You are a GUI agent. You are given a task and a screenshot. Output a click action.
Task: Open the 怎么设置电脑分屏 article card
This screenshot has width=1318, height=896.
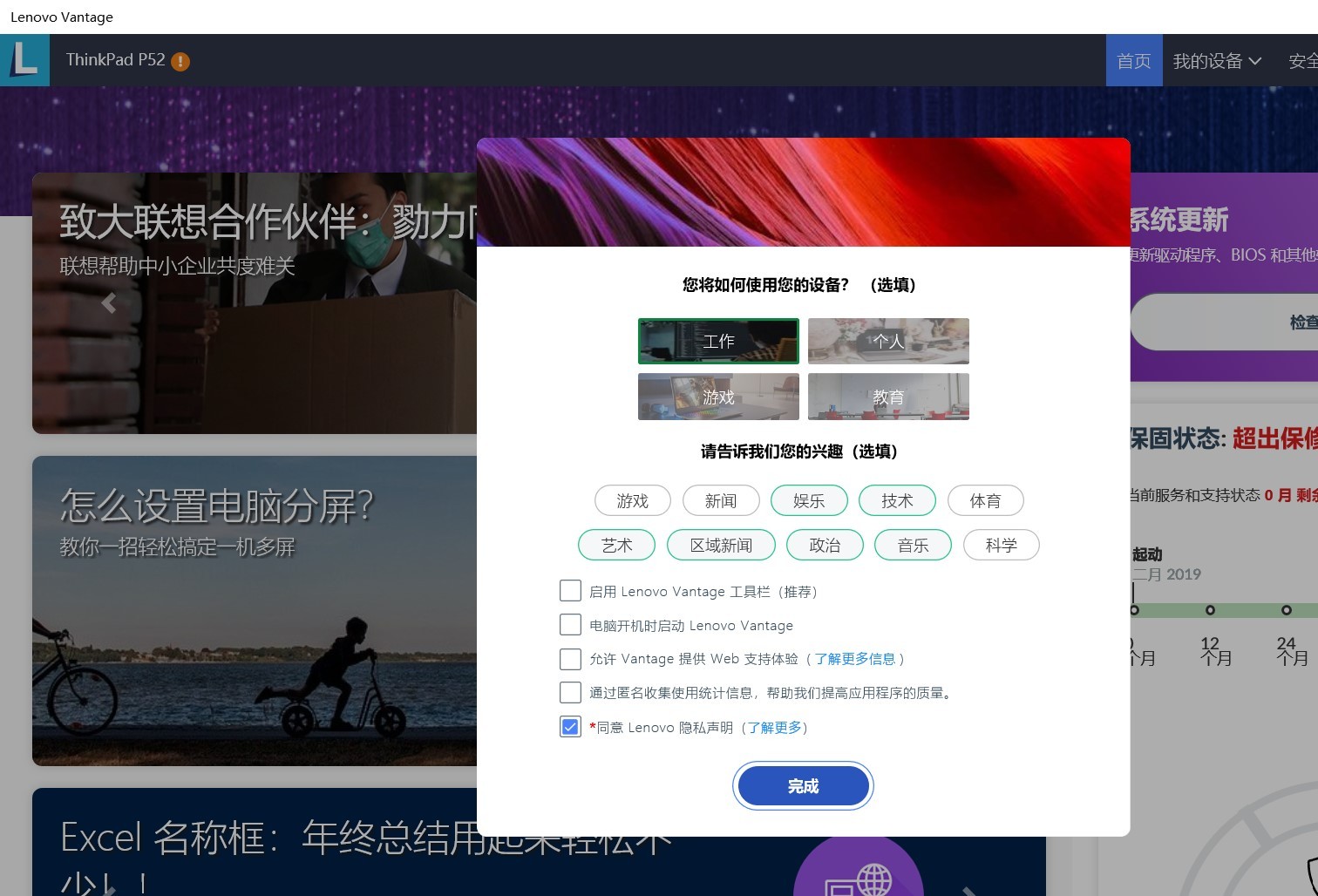pos(255,610)
